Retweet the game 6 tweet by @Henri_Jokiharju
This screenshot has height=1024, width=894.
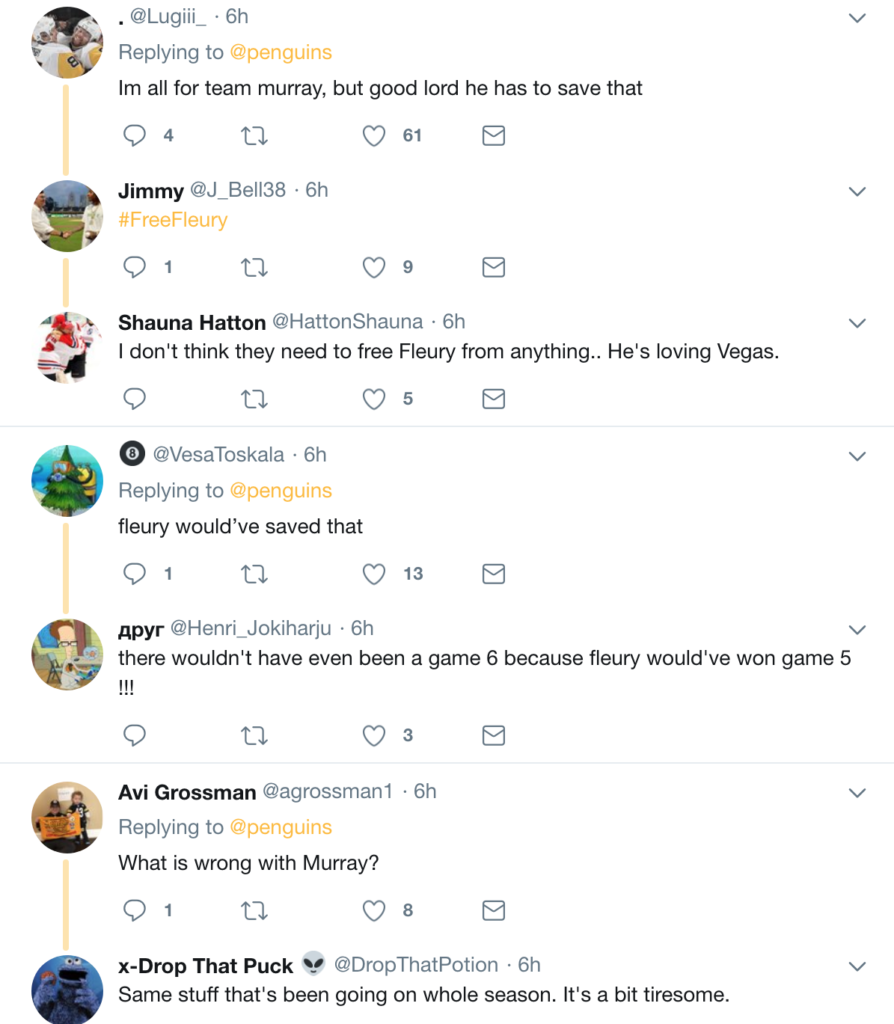coord(254,736)
